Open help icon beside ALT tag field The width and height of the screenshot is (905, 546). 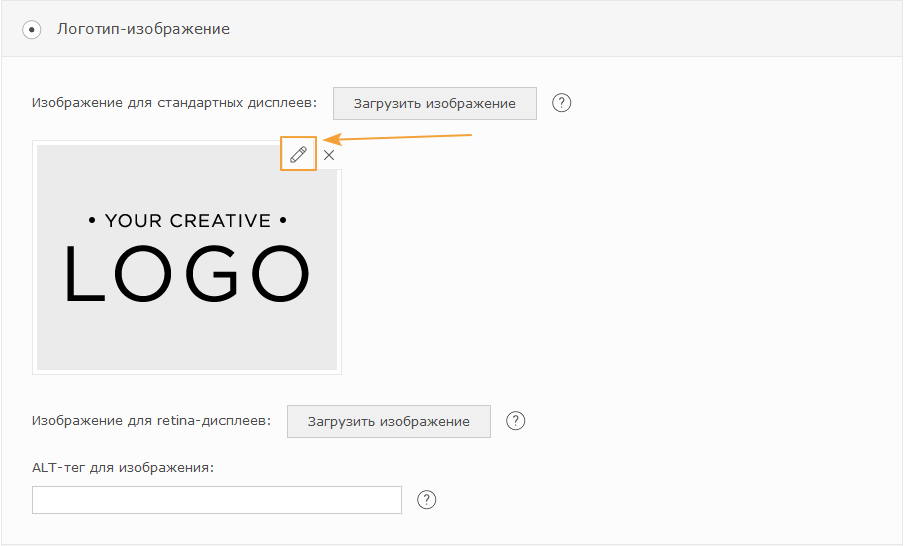[x=427, y=499]
